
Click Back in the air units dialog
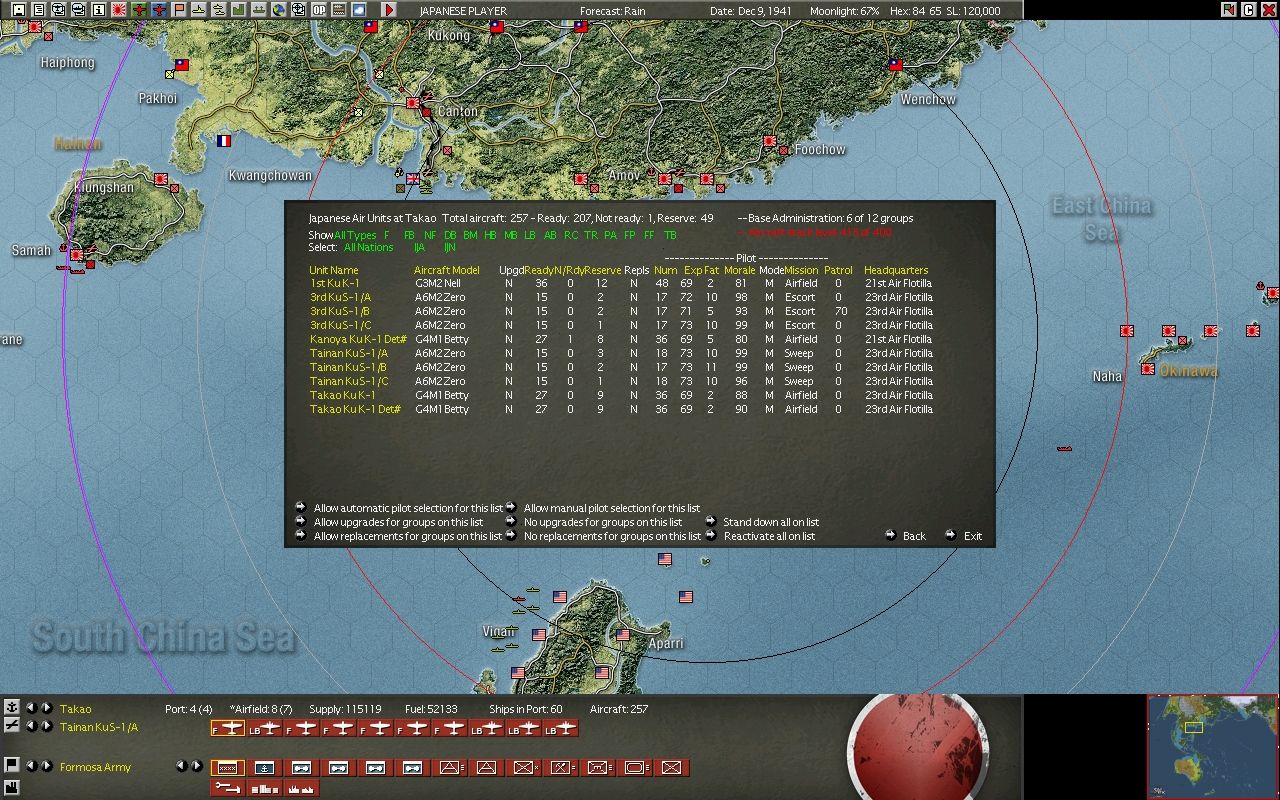[x=914, y=536]
